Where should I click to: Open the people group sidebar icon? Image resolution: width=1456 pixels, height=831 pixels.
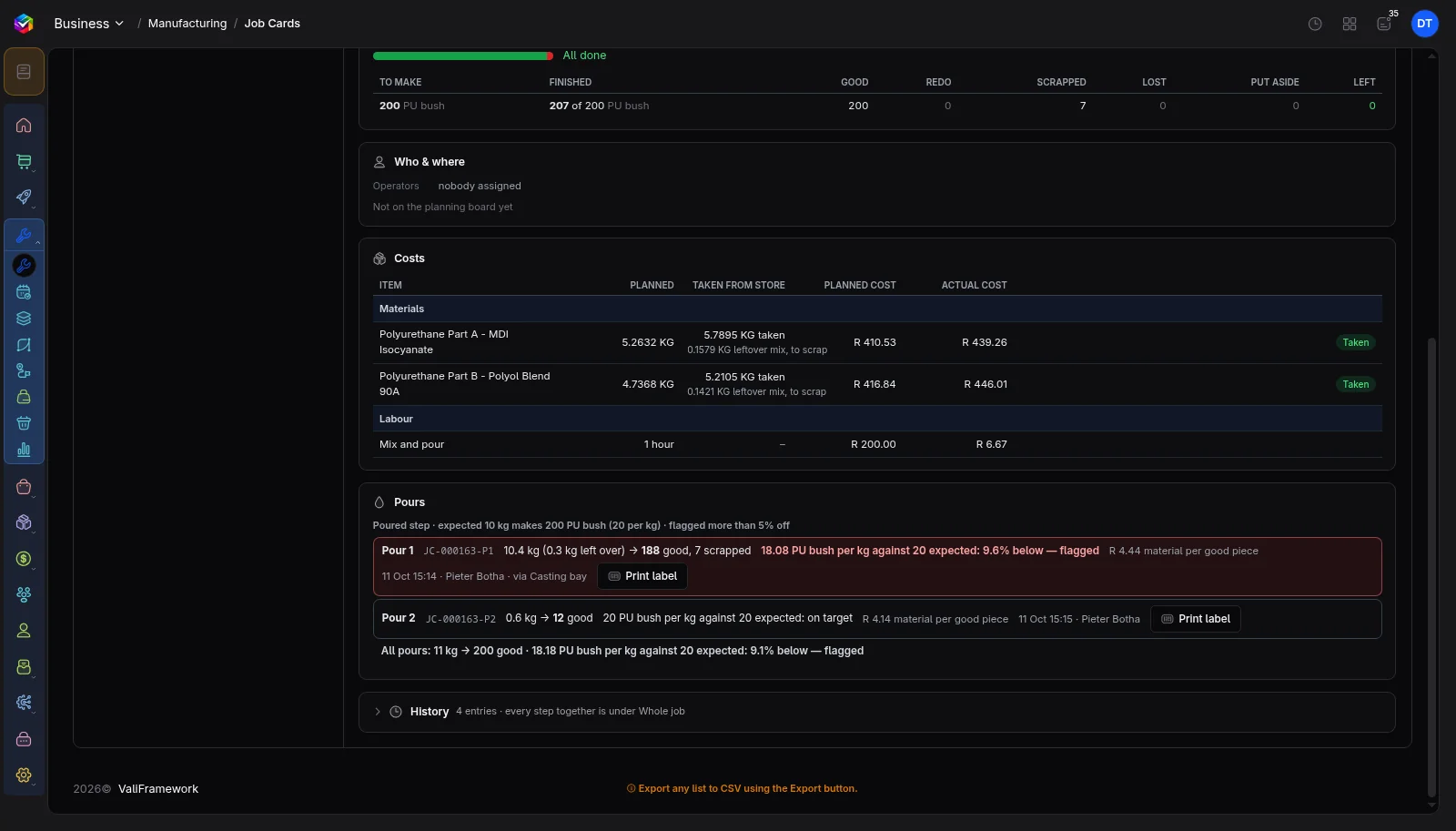(24, 594)
